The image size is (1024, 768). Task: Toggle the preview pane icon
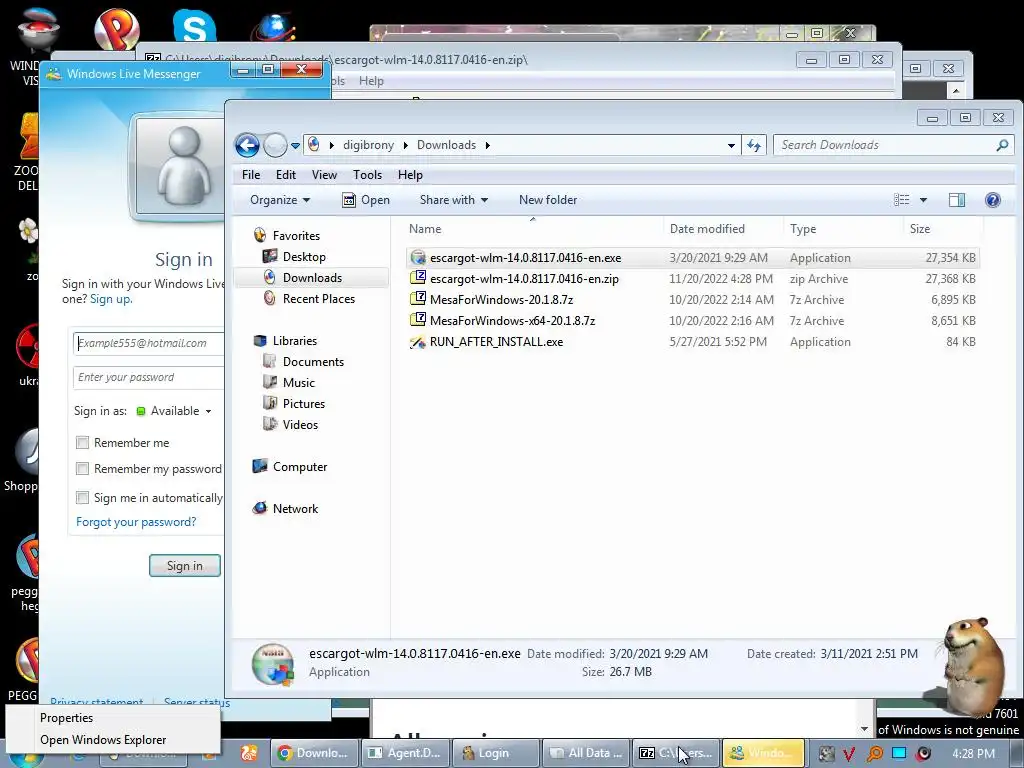(957, 200)
